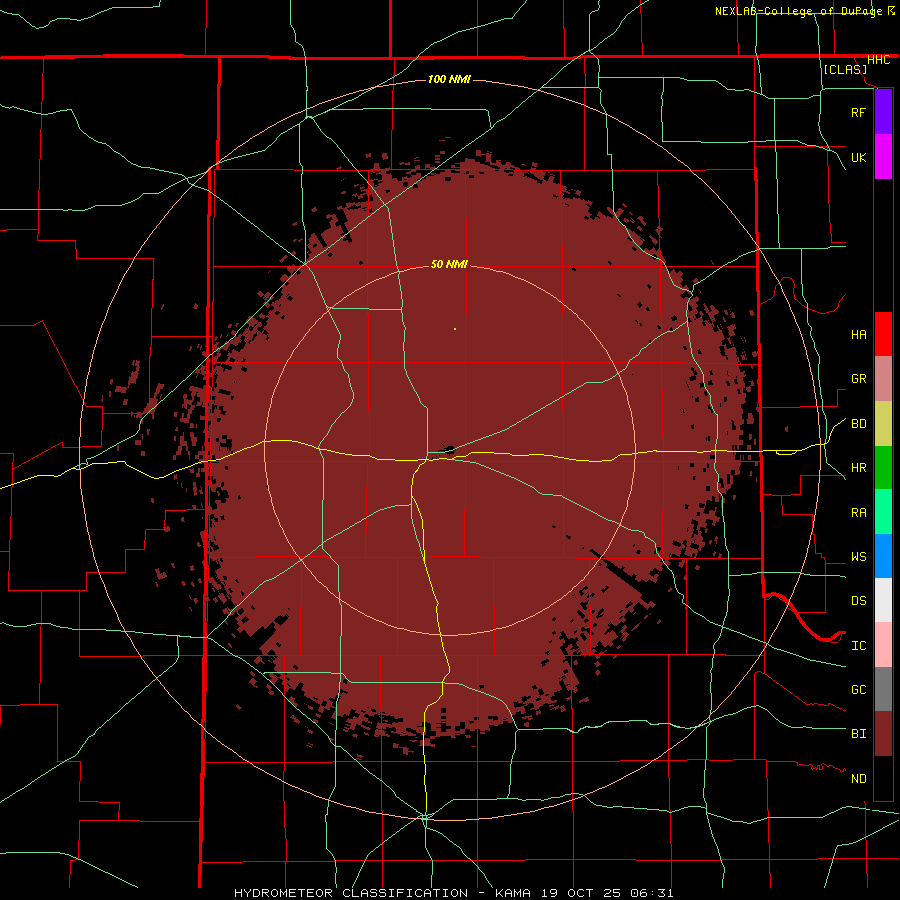Click the RF legend label

(x=858, y=113)
